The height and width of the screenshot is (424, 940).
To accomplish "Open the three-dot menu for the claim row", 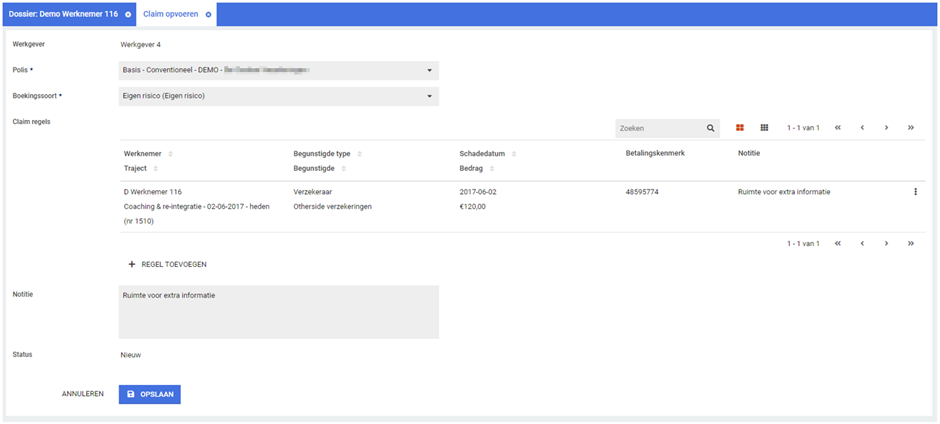I will [915, 192].
